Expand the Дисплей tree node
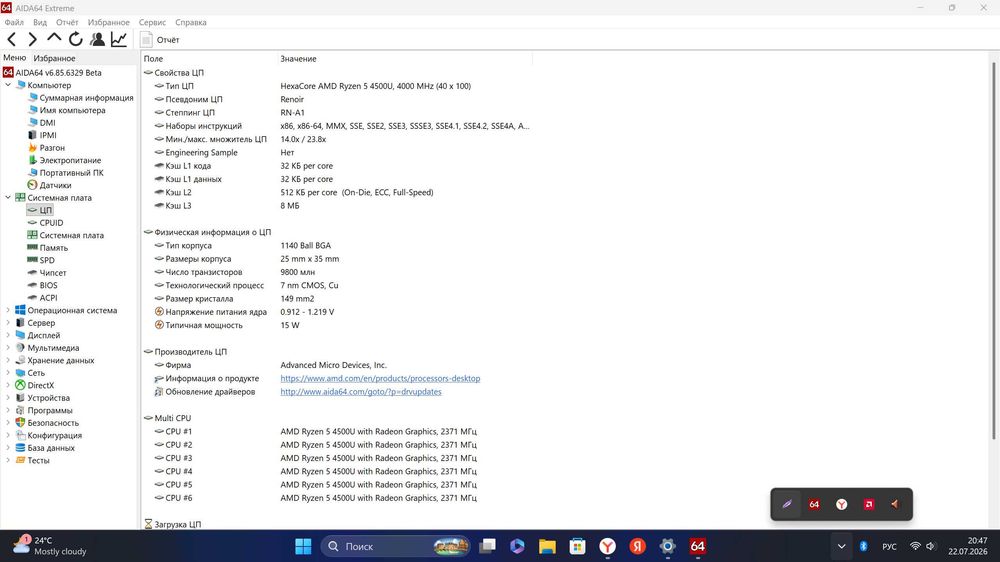This screenshot has height=562, width=1000. pos(8,335)
